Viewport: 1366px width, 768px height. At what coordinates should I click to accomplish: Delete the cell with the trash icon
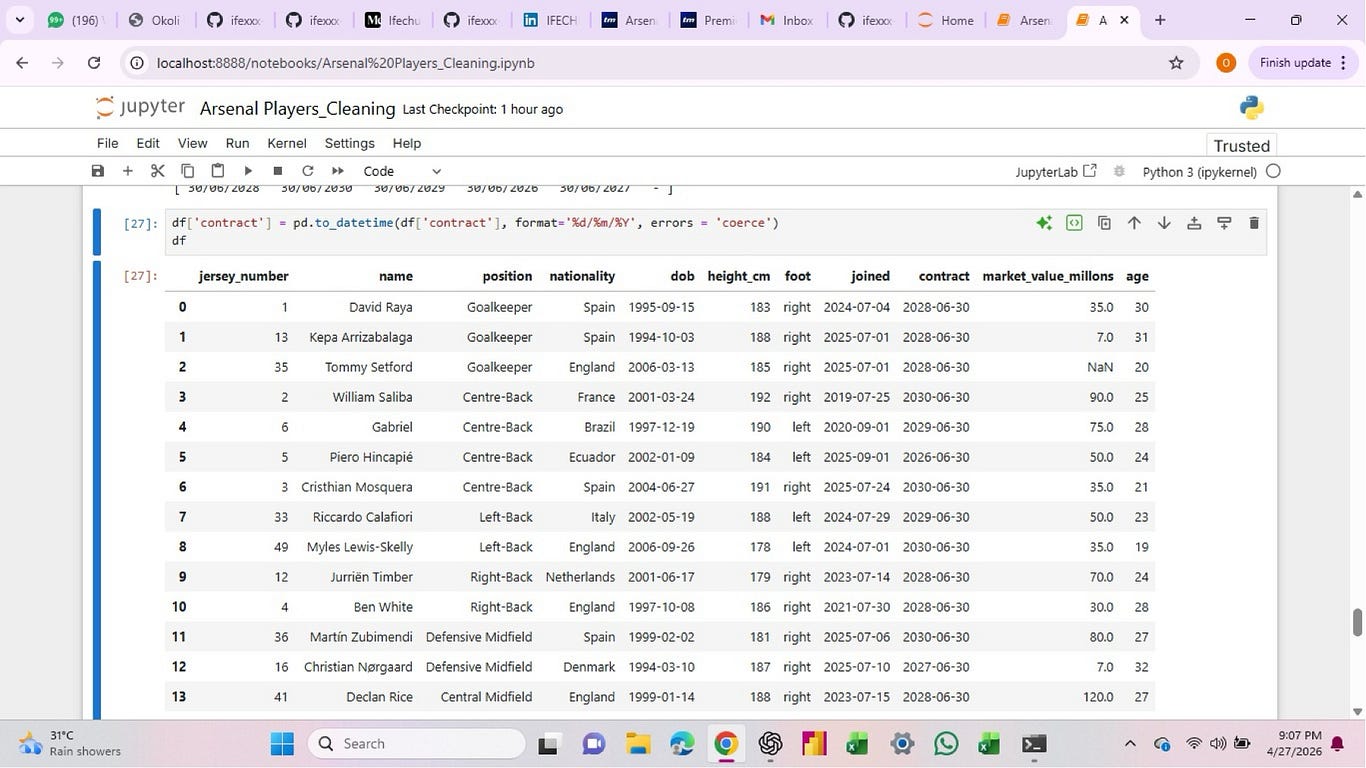click(x=1254, y=223)
